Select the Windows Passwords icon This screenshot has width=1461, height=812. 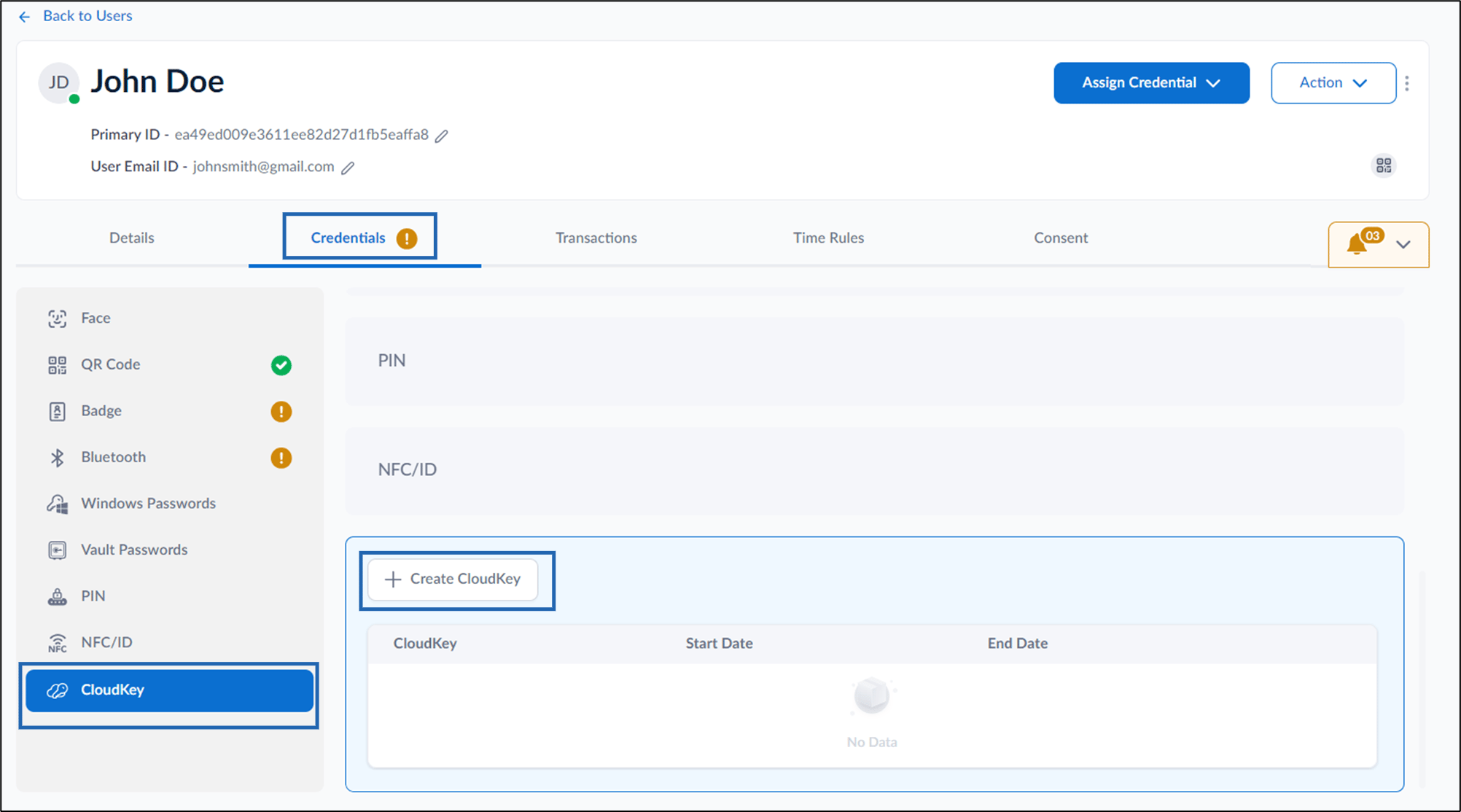58,504
